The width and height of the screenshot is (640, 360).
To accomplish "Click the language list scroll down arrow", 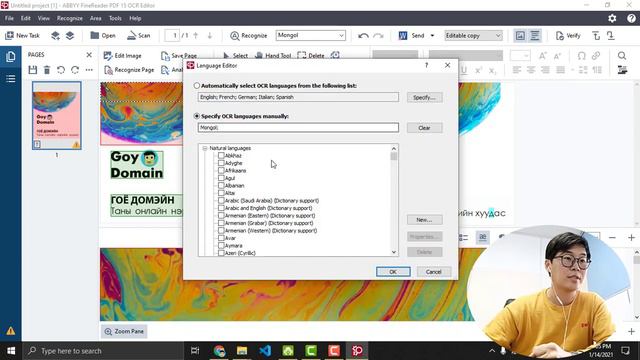I will click(394, 252).
